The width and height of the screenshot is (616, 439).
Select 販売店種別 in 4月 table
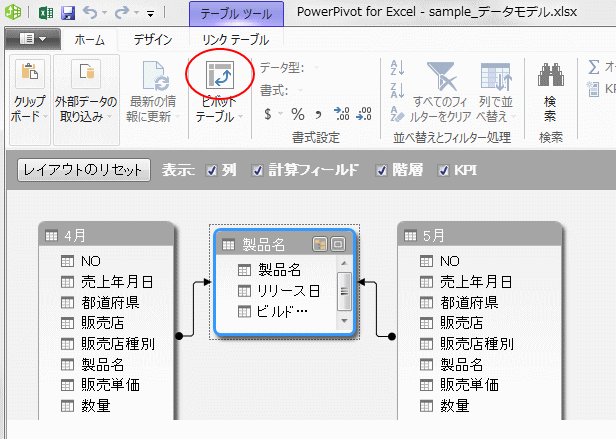point(106,344)
